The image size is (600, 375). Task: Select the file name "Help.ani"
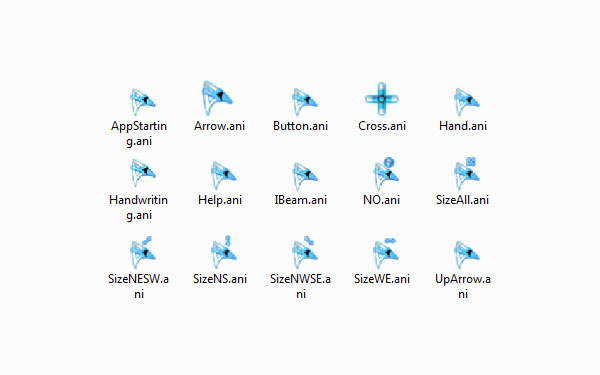click(220, 200)
